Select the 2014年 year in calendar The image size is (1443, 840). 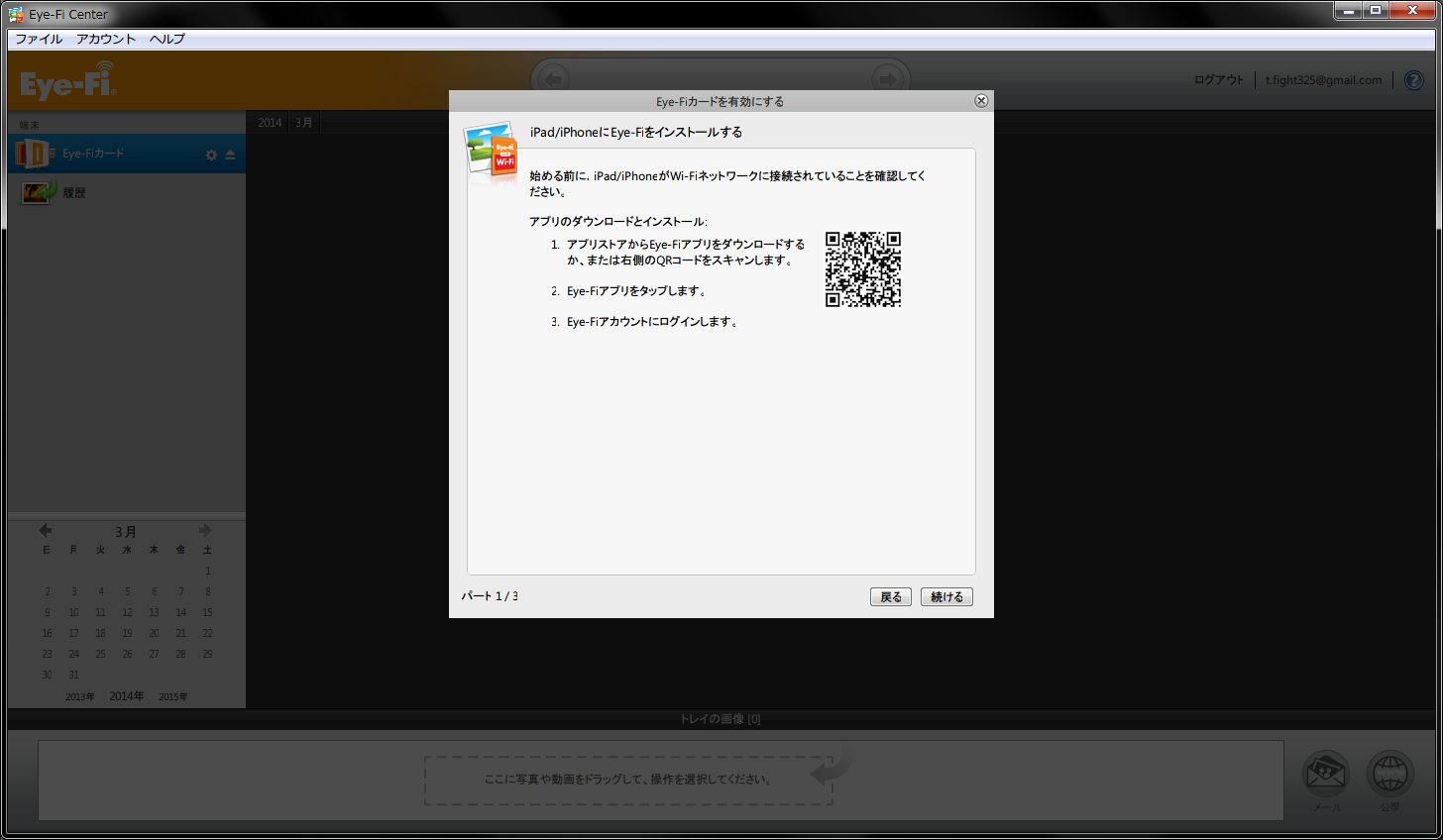coord(126,696)
